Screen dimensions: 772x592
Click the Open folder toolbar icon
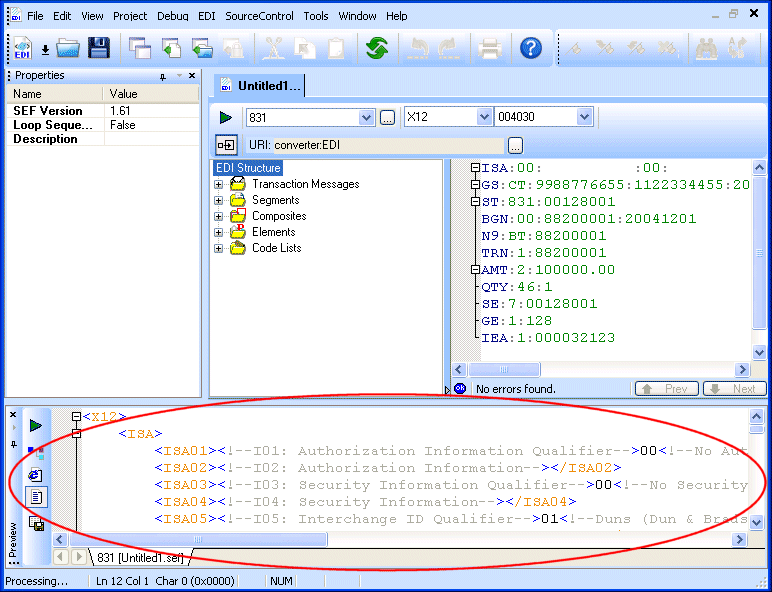click(68, 47)
